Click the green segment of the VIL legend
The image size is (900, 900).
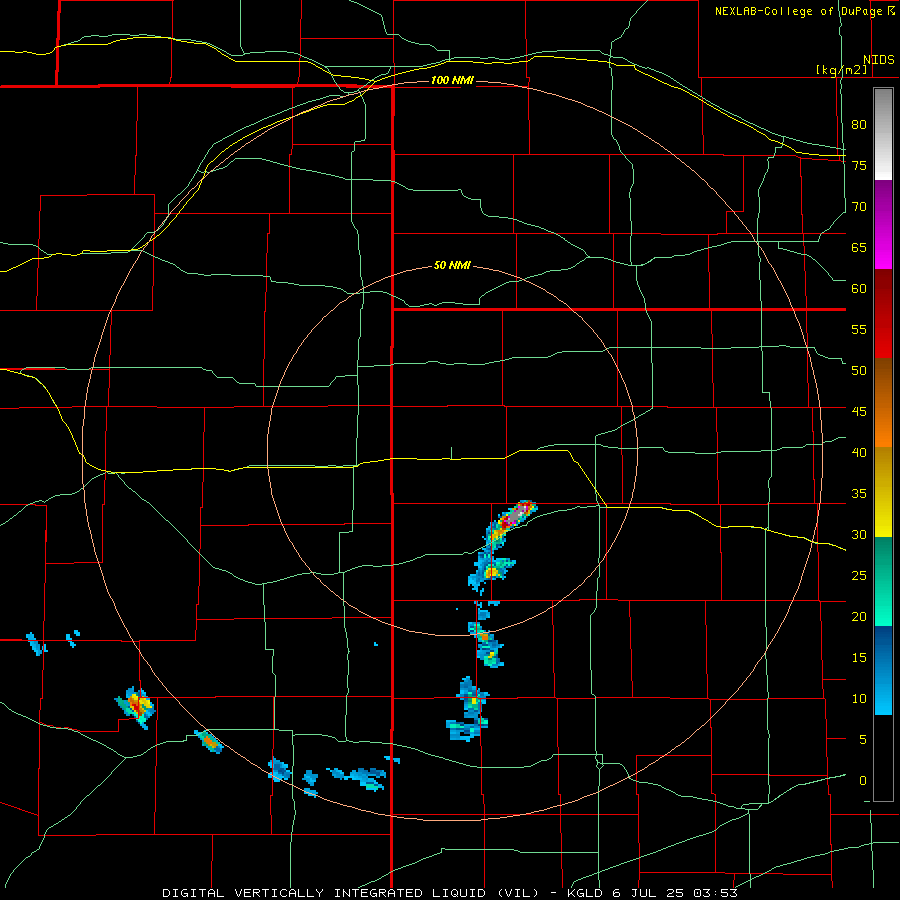tap(883, 581)
